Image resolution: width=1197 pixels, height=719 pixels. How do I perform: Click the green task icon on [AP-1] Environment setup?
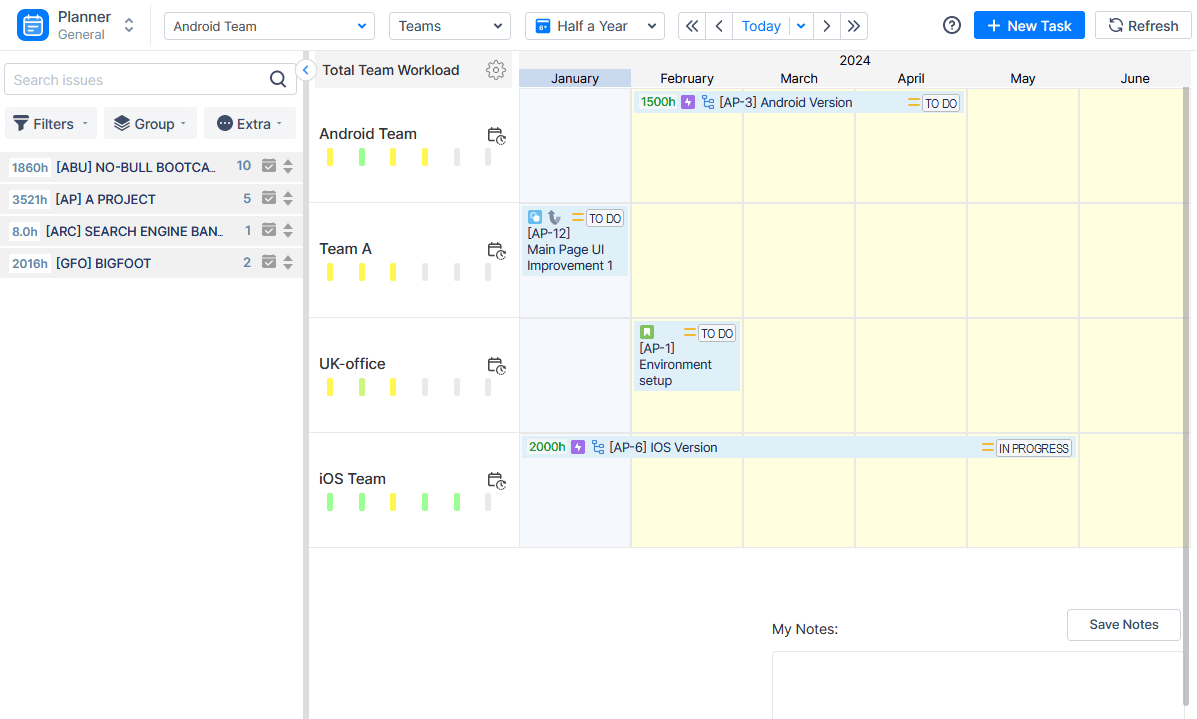tap(647, 331)
